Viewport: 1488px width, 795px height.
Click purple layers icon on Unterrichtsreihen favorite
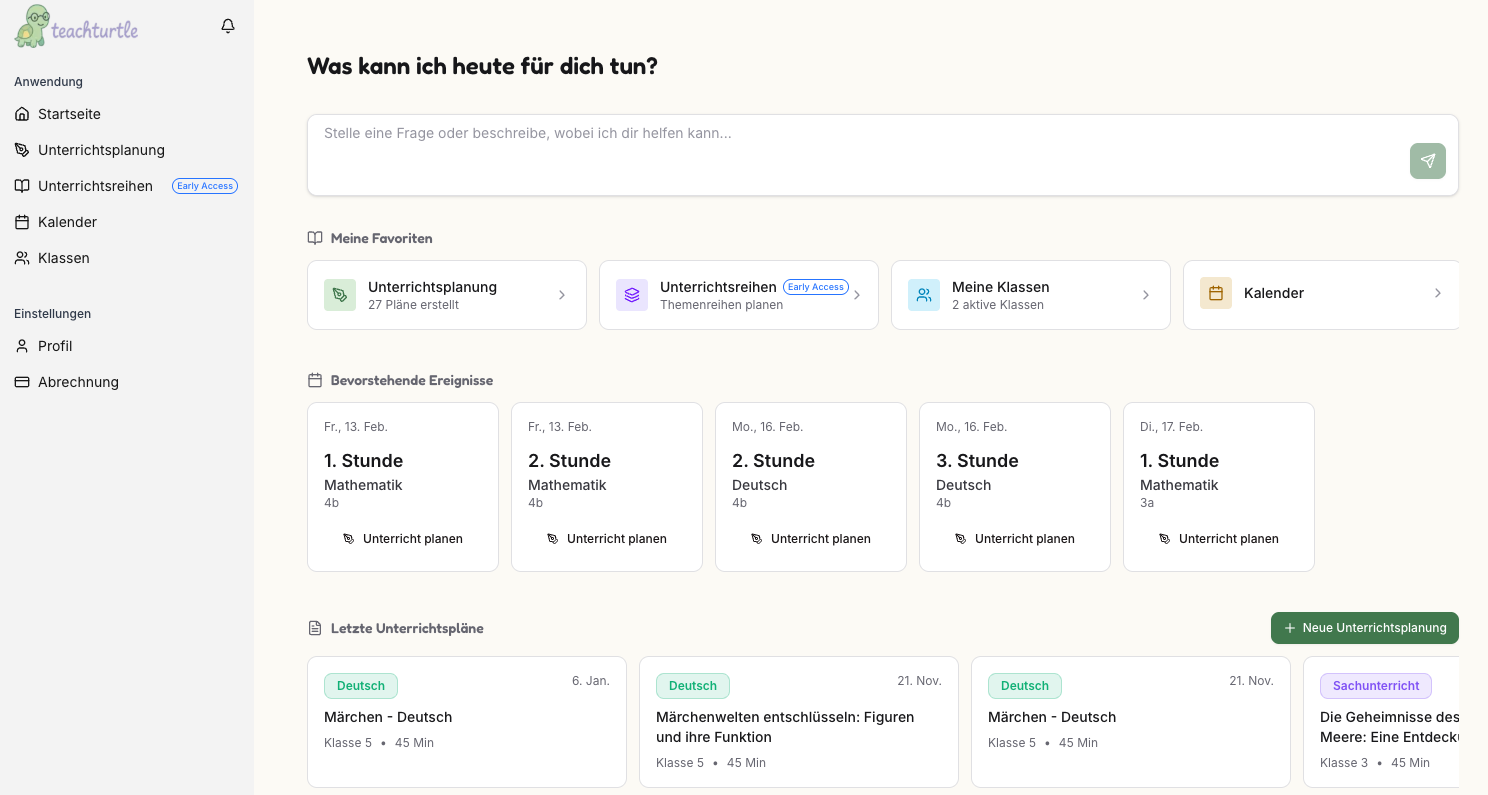point(632,295)
